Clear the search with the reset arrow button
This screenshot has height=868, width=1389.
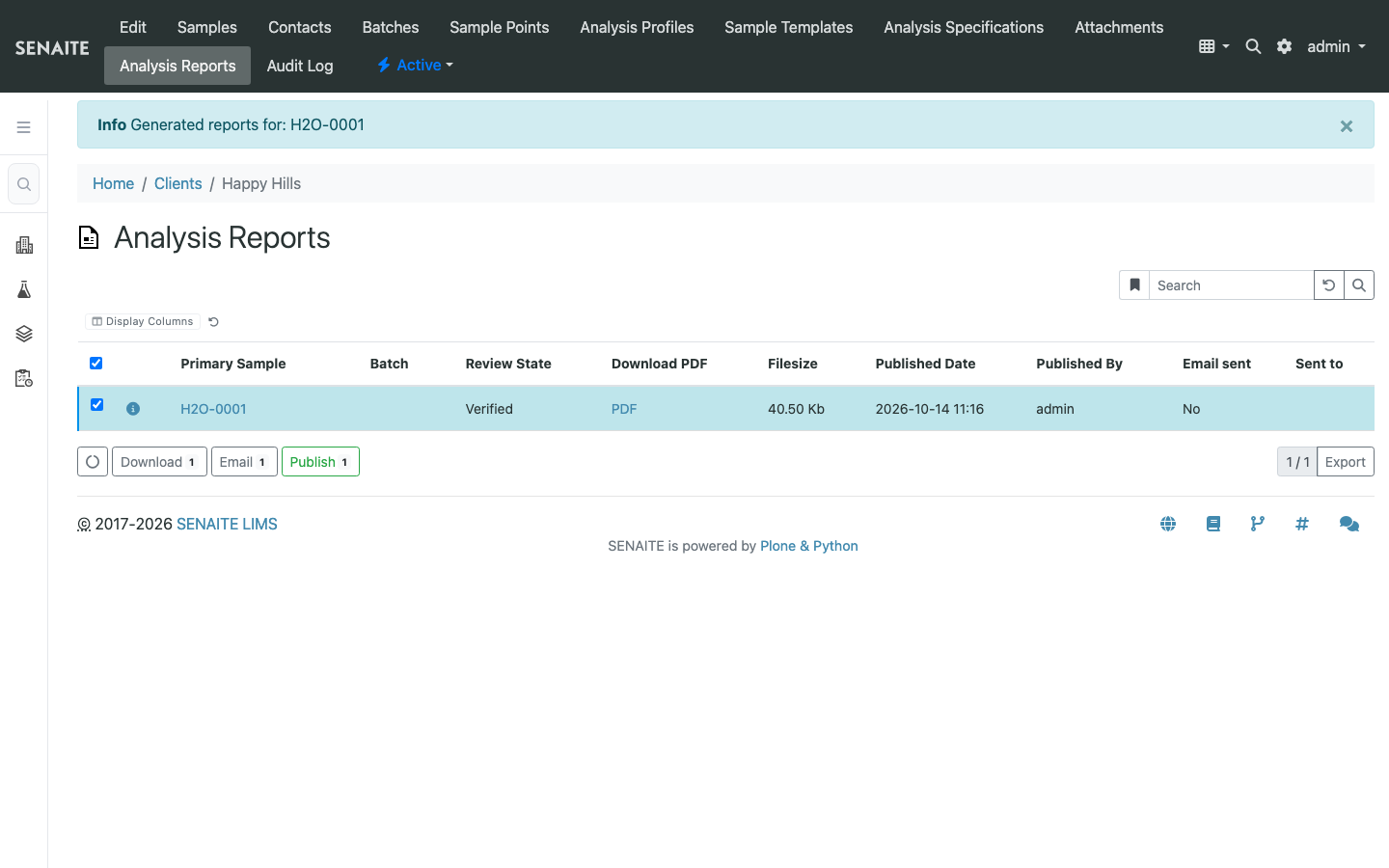click(x=1328, y=285)
